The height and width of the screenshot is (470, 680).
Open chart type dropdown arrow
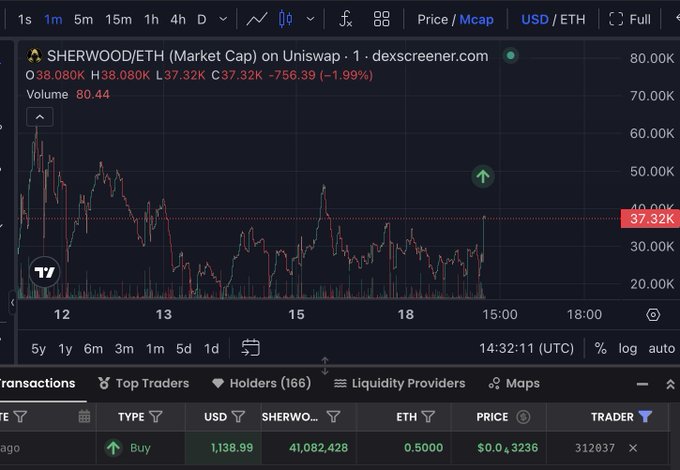310,19
